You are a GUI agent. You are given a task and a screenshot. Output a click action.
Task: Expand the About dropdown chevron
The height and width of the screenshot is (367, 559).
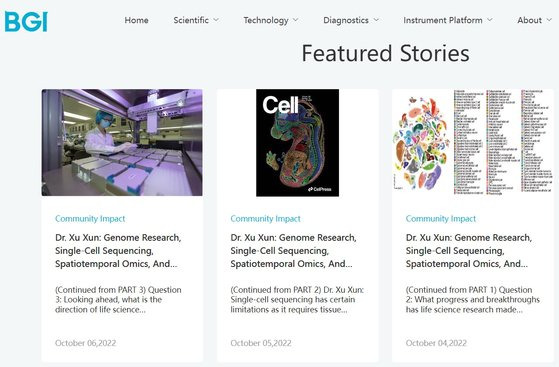point(549,20)
